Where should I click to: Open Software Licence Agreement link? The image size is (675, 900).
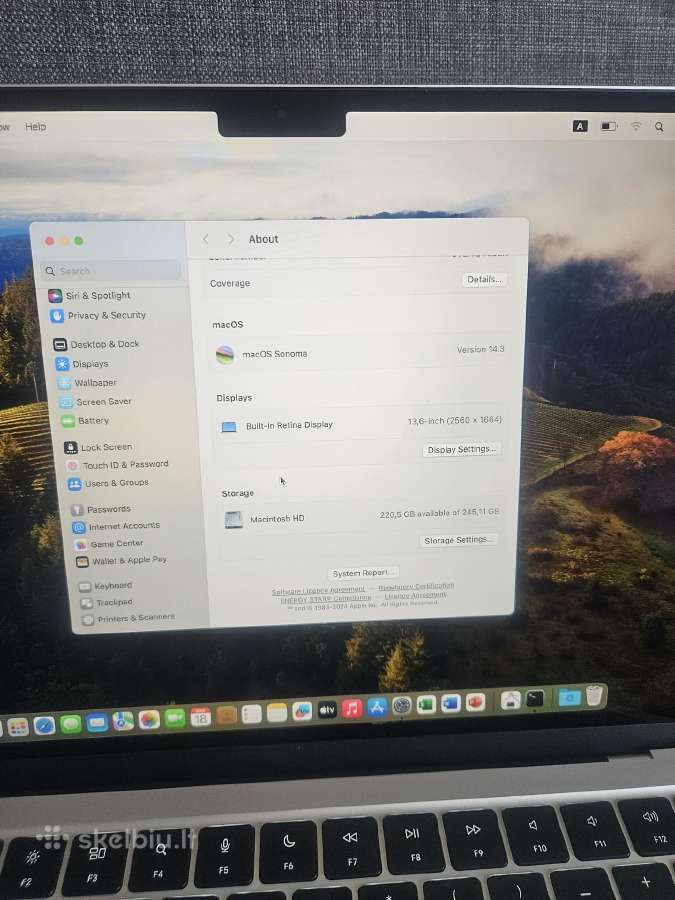(318, 590)
